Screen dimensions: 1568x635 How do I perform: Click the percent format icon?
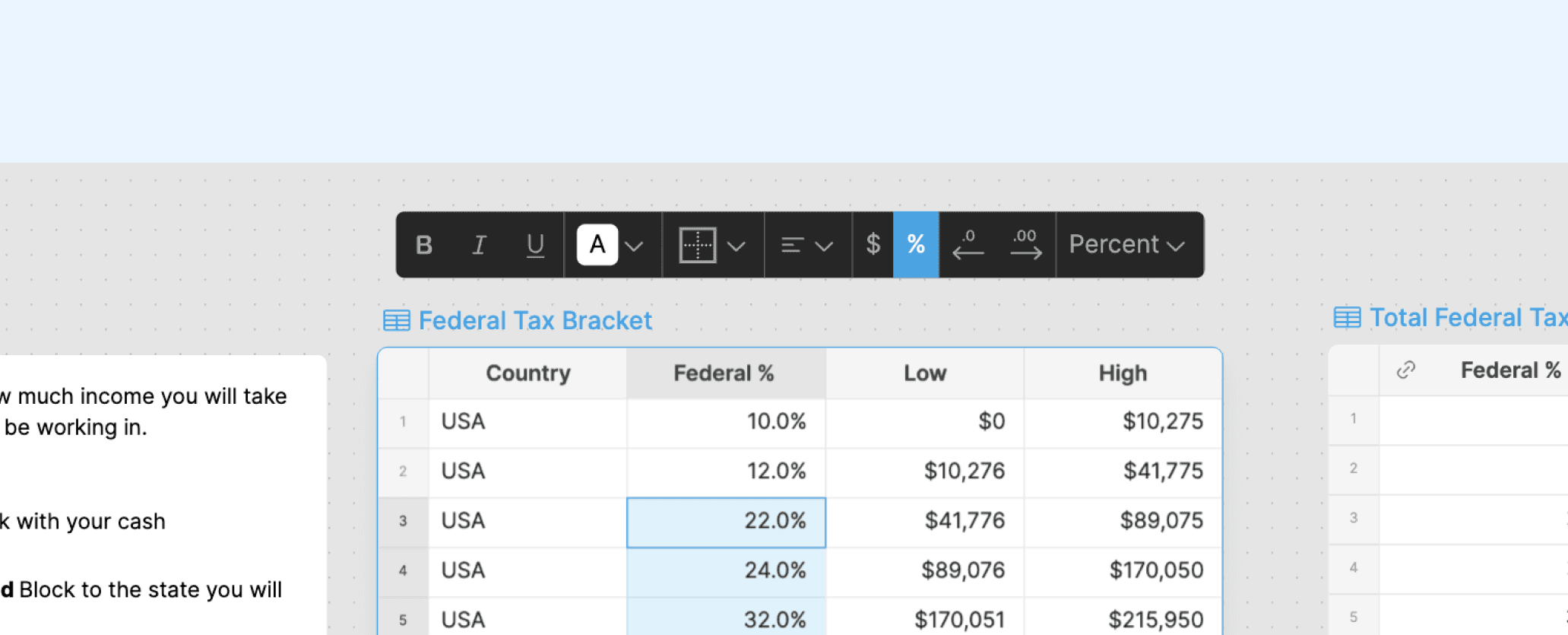pyautogui.click(x=916, y=244)
